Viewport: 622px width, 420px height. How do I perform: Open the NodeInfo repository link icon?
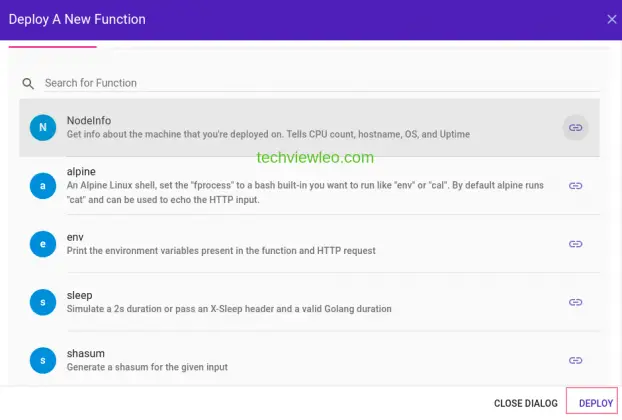[x=575, y=127]
